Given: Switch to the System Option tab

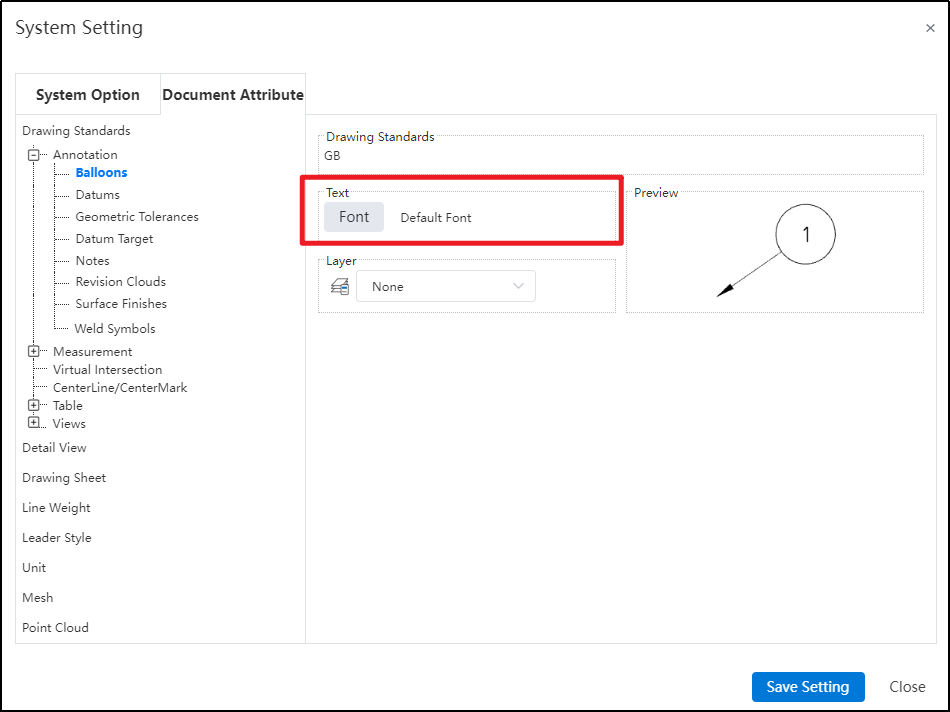Looking at the screenshot, I should click(x=88, y=95).
